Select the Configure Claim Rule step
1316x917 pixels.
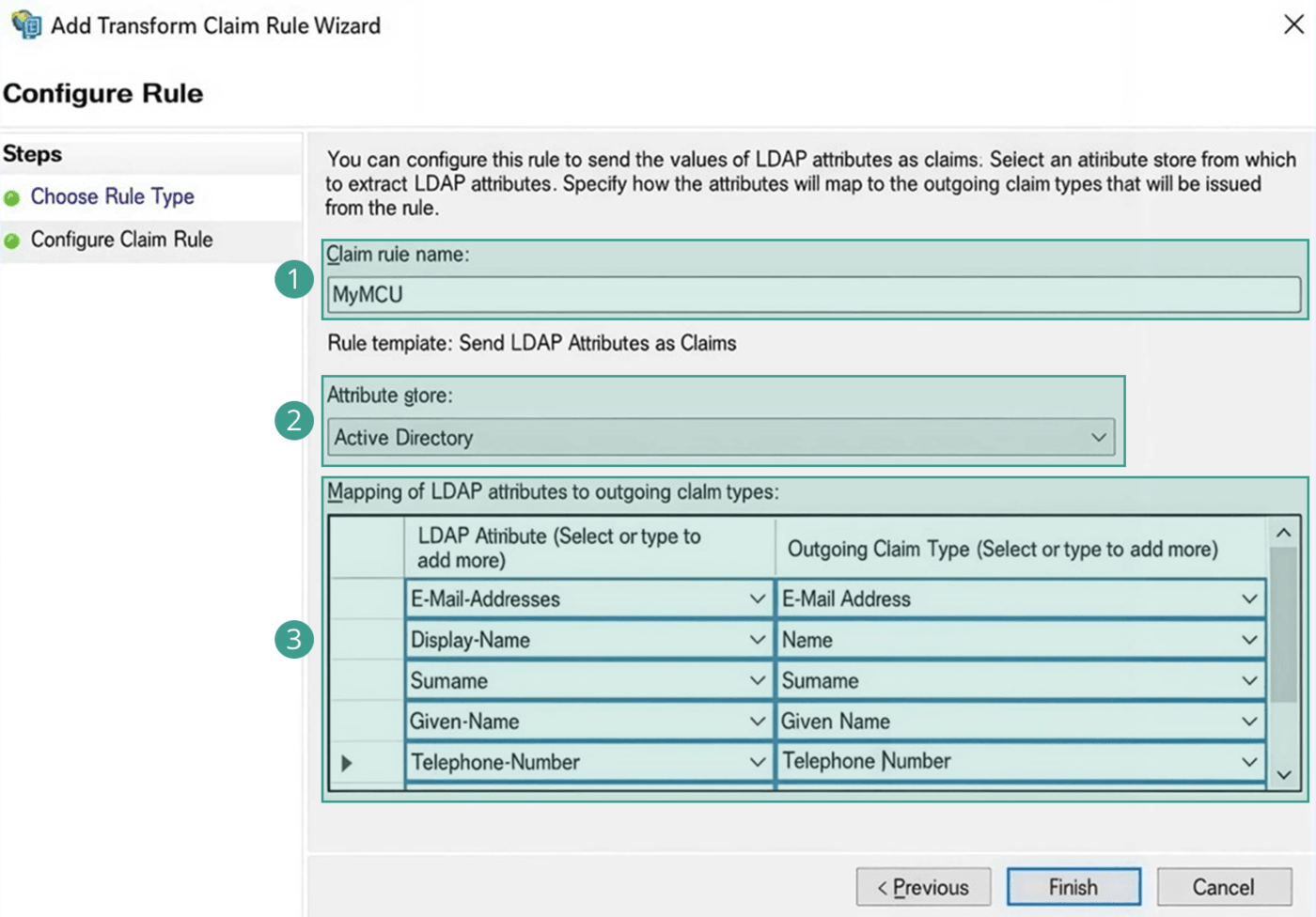(121, 241)
